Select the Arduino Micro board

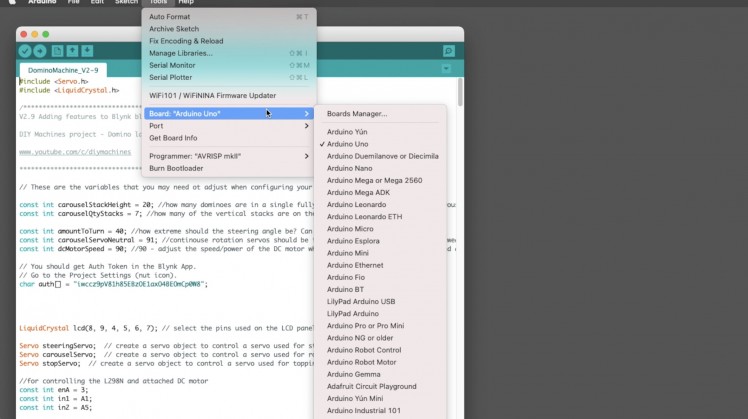pos(380,229)
